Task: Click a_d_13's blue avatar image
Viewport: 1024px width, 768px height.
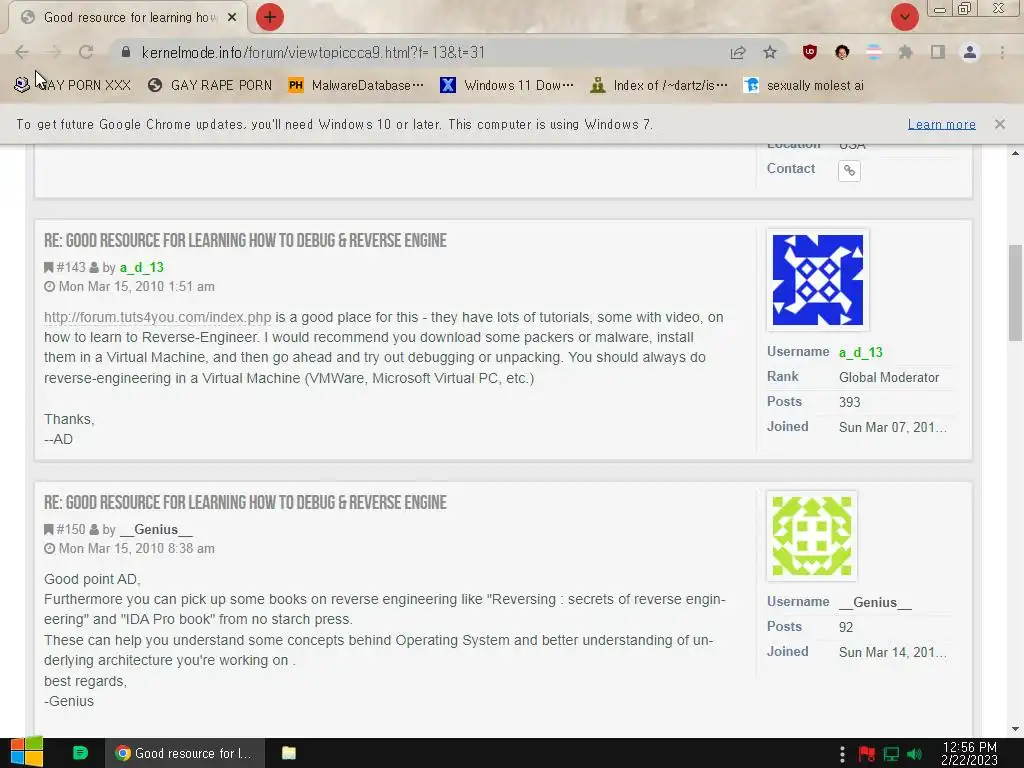Action: point(818,280)
